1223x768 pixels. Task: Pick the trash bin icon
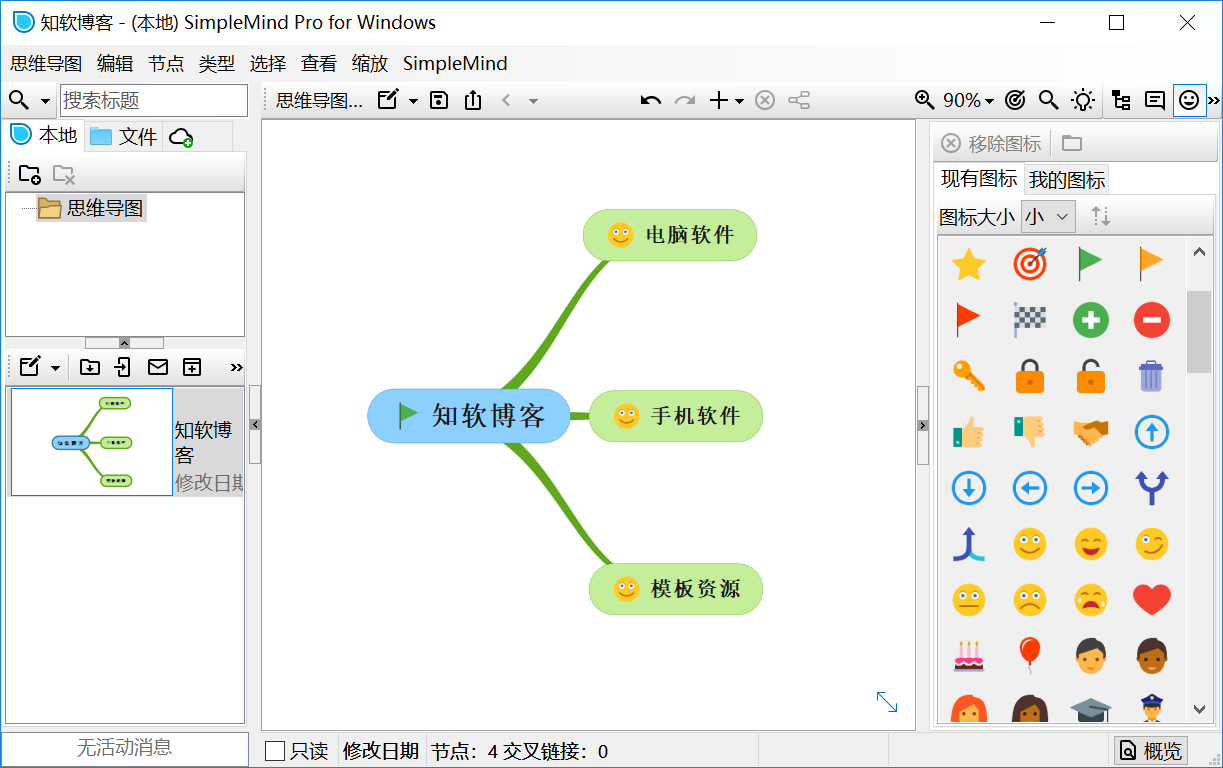(x=1152, y=376)
